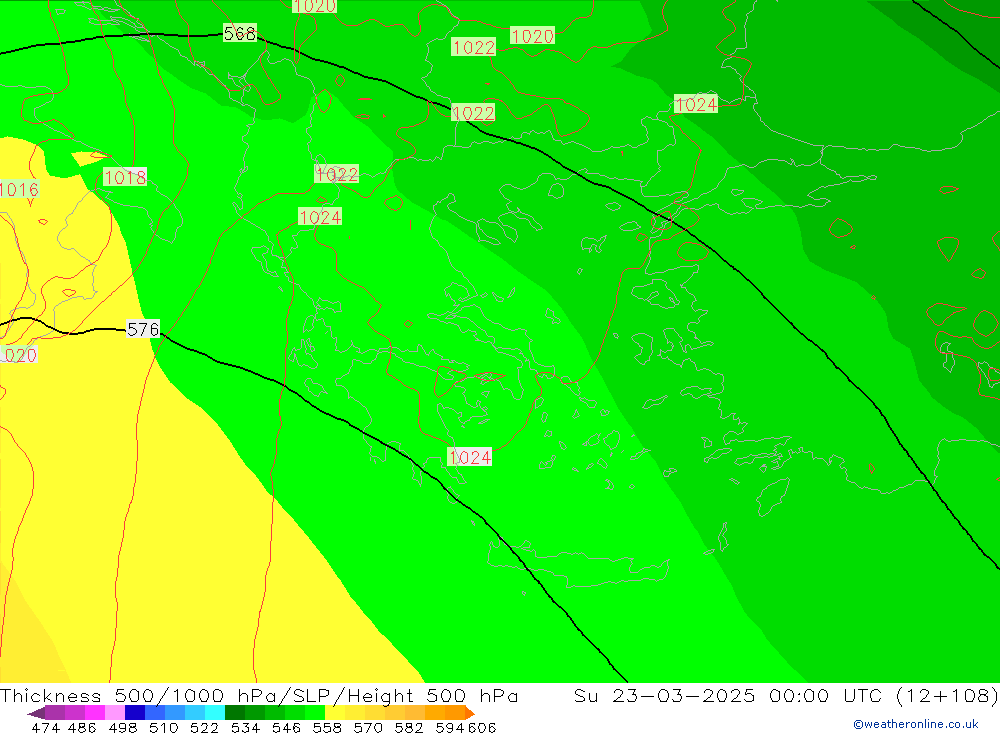Click the 498 legend value
Screen dimensions: 1000x733
[x=122, y=727]
